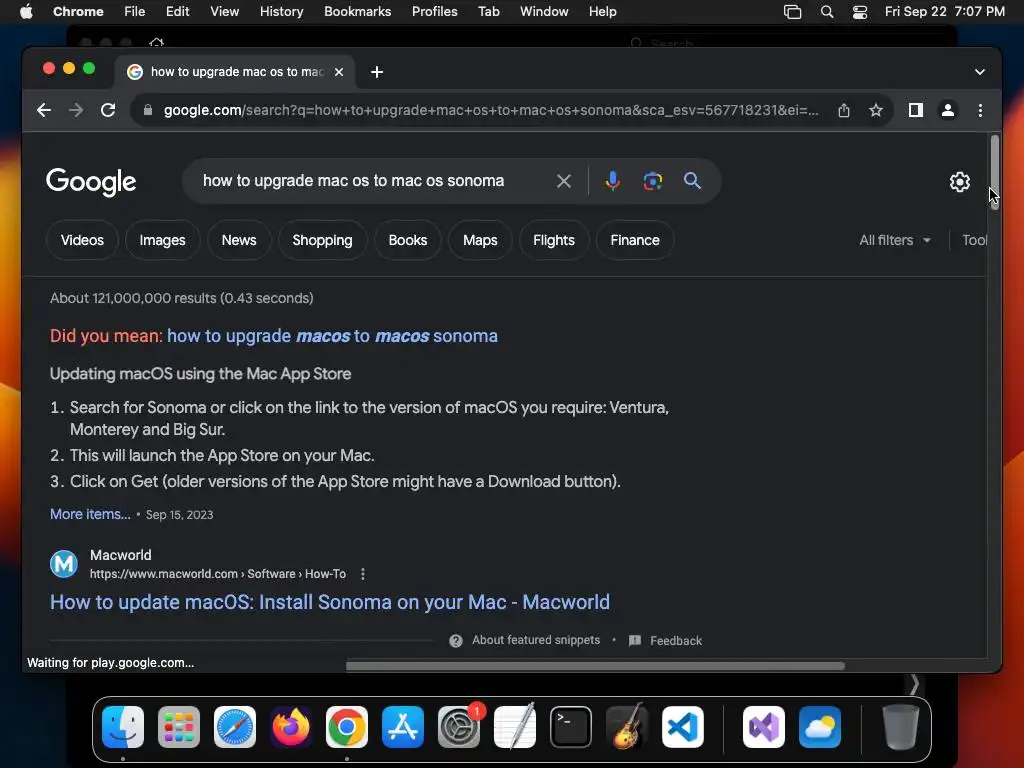Filter results by Flights

pos(554,240)
